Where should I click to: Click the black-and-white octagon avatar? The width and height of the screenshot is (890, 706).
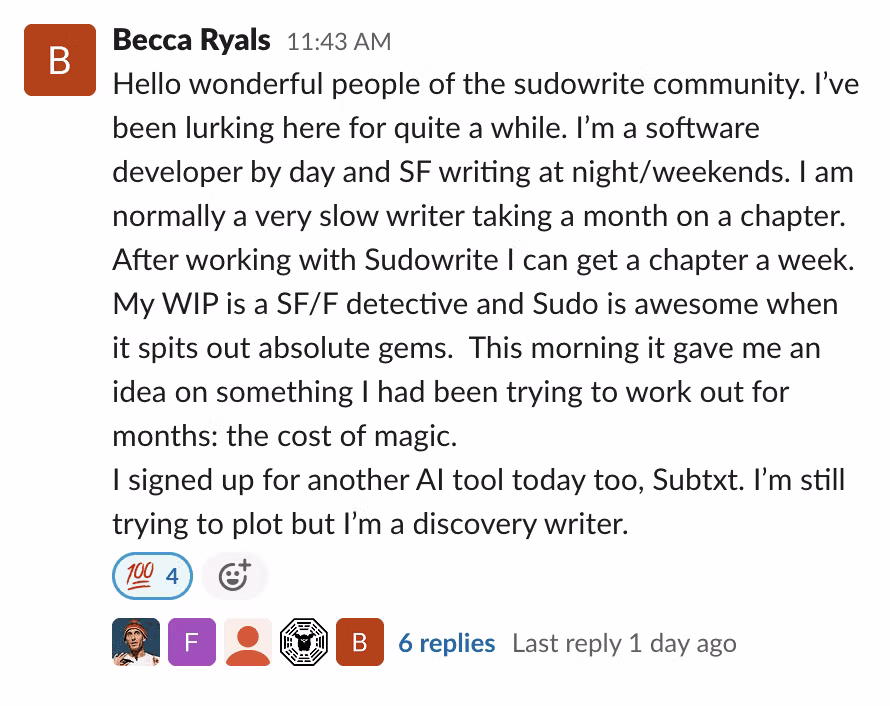[x=303, y=642]
